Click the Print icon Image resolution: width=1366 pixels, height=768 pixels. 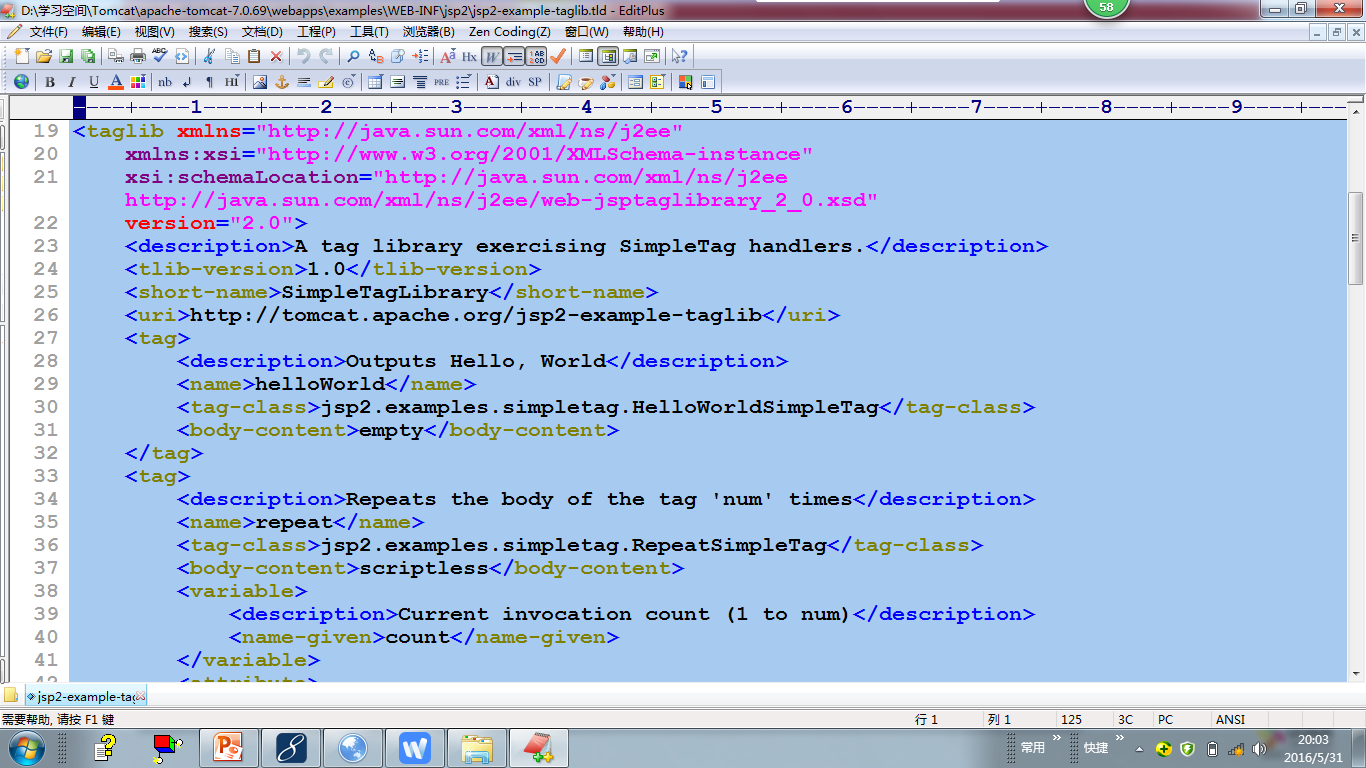click(138, 56)
